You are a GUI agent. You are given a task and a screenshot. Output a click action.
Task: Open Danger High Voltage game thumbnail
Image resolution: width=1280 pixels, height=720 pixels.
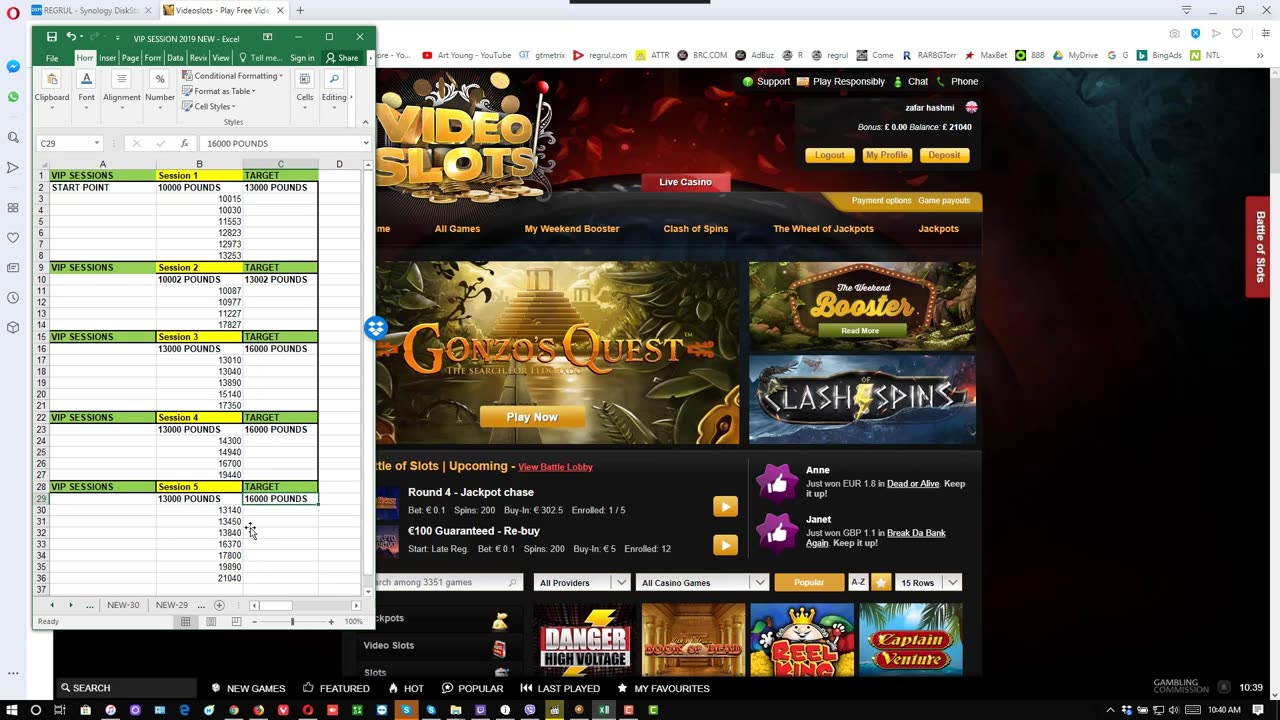pos(585,639)
